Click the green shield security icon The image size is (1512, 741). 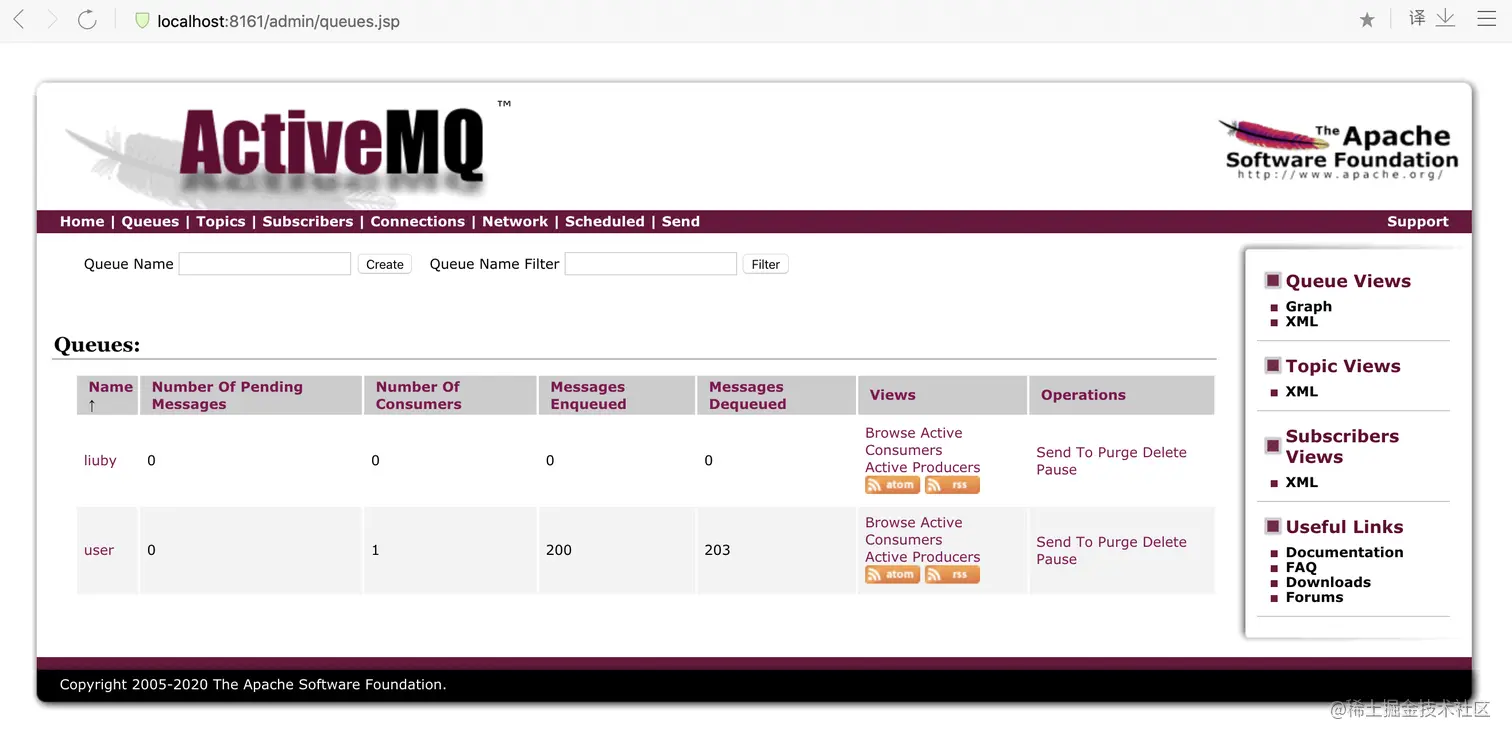click(x=142, y=21)
